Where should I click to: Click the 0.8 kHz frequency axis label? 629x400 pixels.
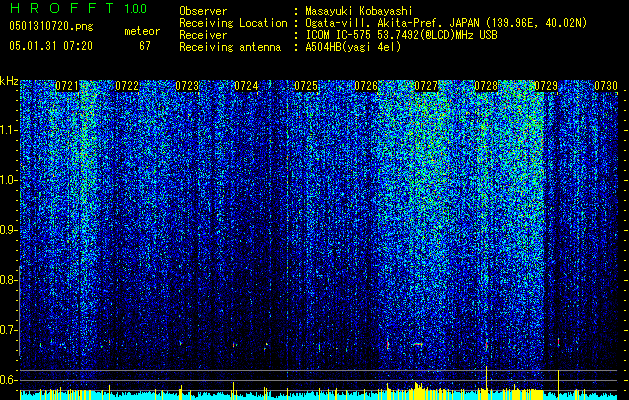pyautogui.click(x=9, y=280)
